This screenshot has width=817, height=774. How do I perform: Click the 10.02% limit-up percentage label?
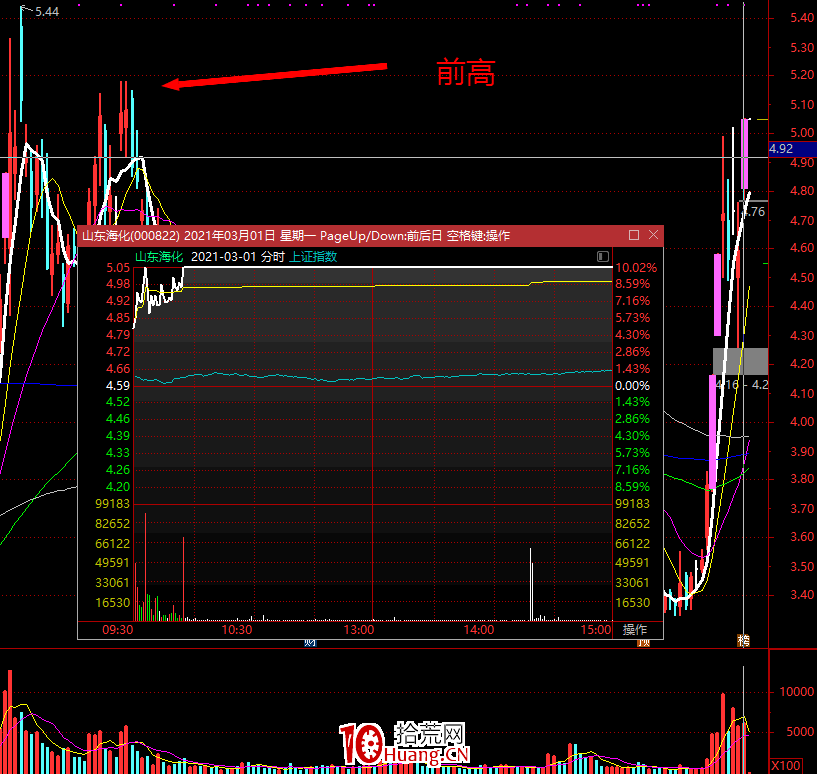pyautogui.click(x=636, y=268)
